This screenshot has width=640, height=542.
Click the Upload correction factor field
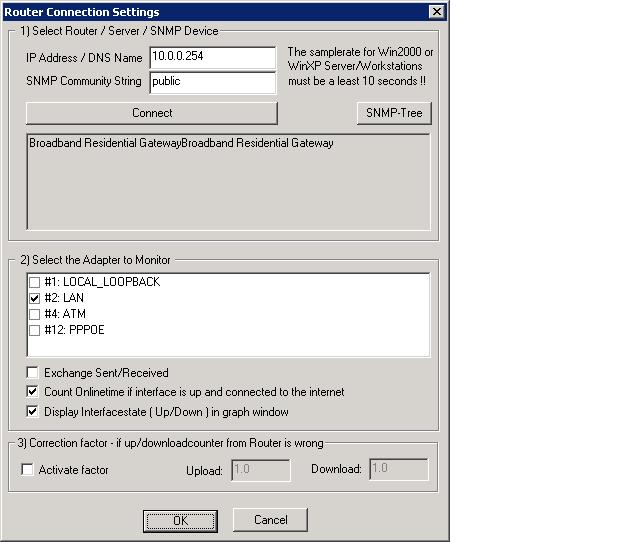pos(261,470)
